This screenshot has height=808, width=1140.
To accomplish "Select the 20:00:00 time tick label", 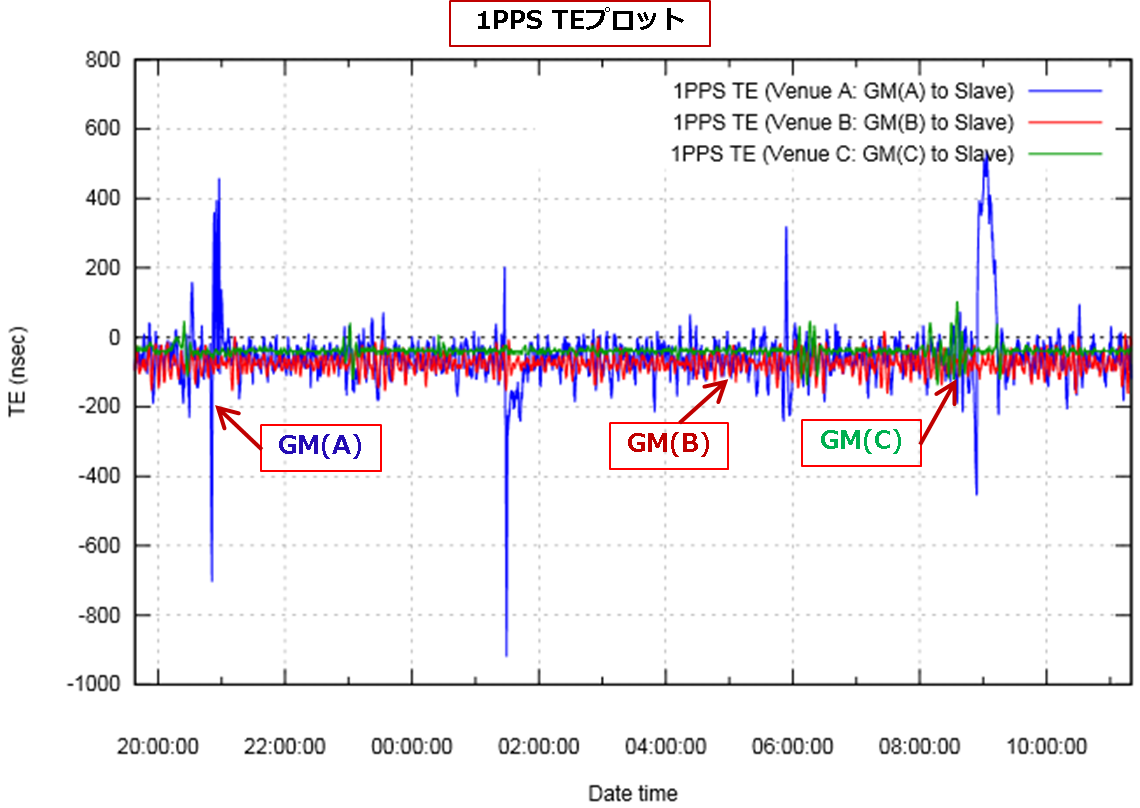I will [x=158, y=747].
